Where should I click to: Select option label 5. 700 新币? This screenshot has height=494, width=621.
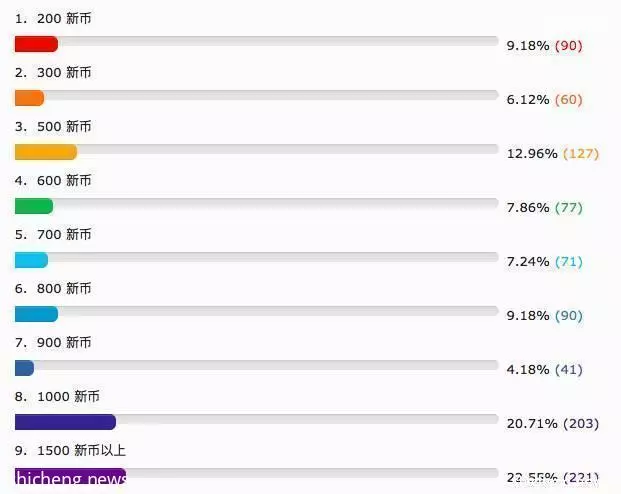tap(53, 234)
